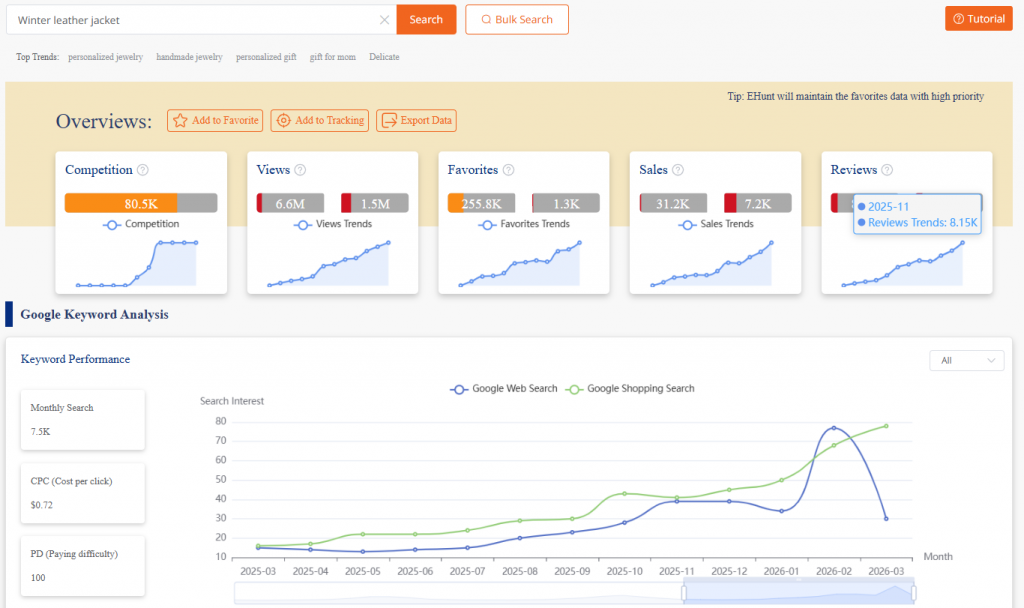Click the Sales help icon
This screenshot has width=1024, height=608.
[678, 170]
